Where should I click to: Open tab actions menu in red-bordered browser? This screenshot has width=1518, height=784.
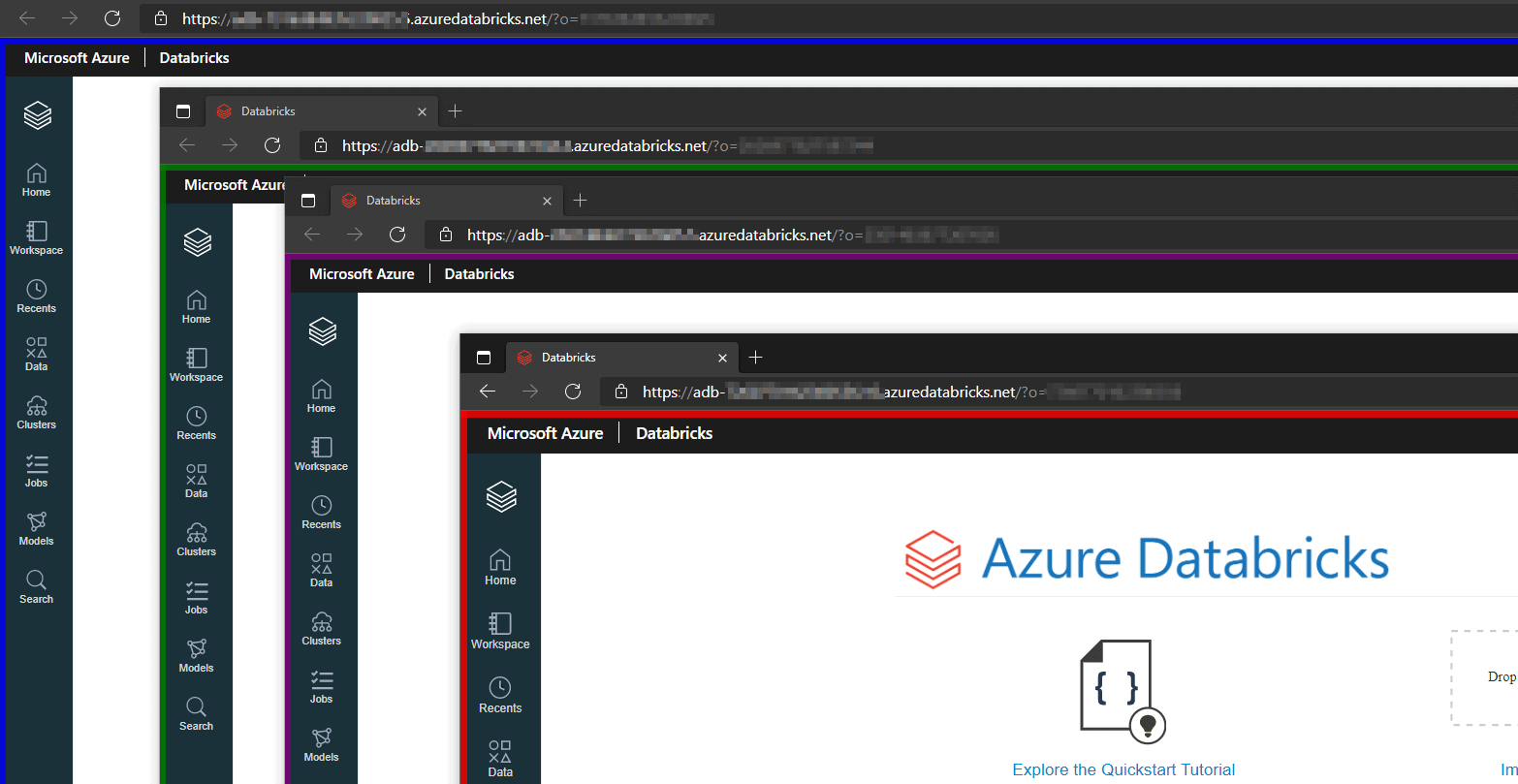[484, 358]
